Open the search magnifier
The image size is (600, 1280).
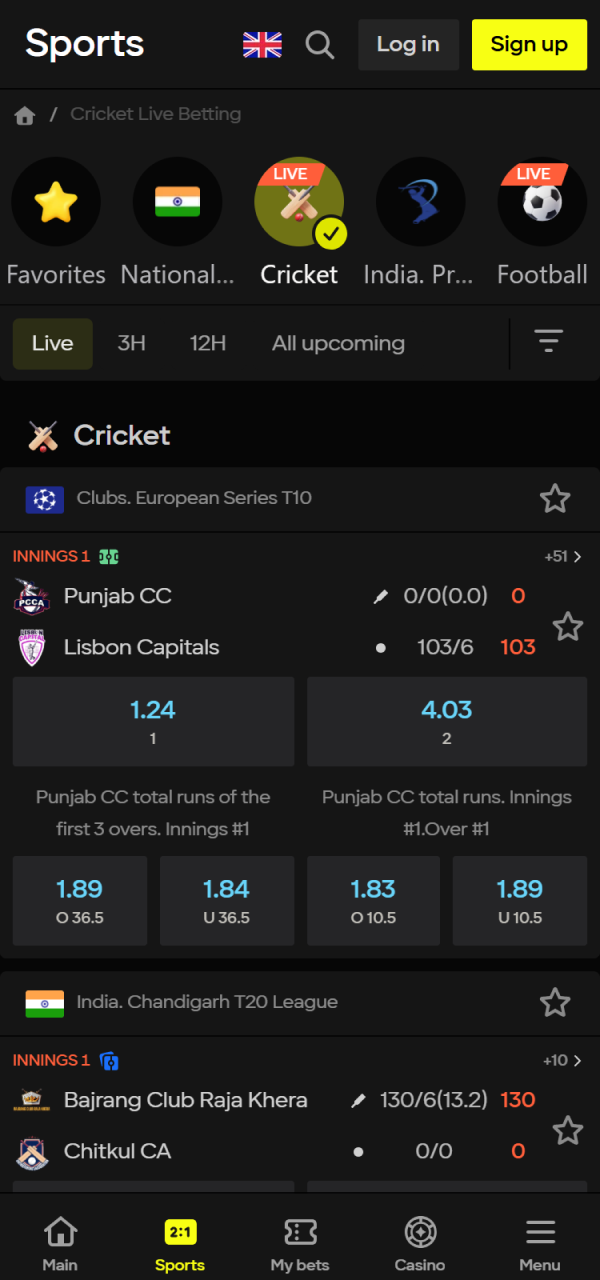320,45
